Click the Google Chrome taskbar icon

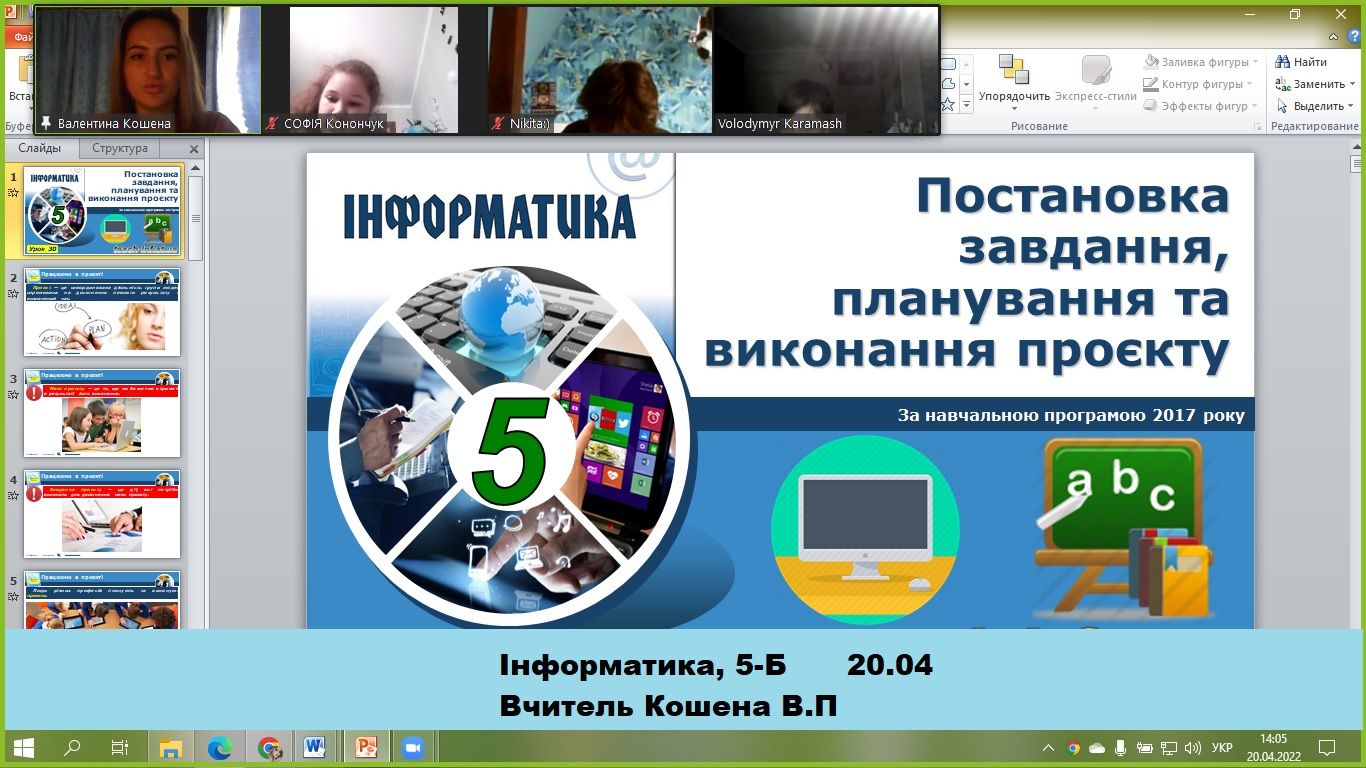tap(268, 747)
